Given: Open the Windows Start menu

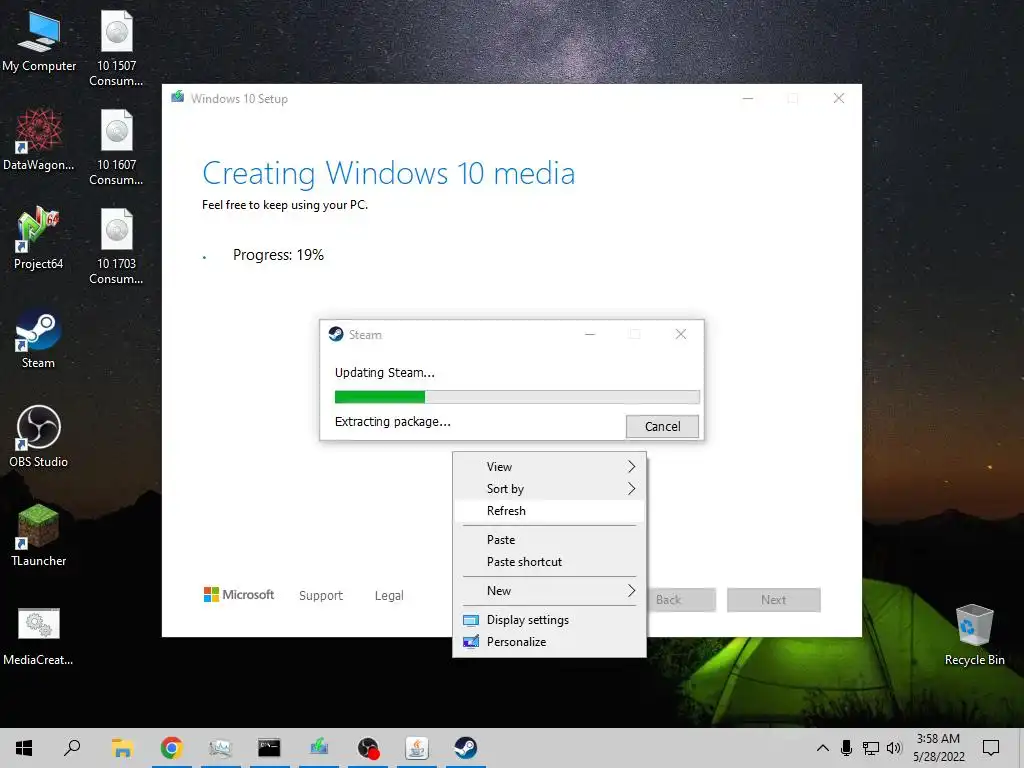Looking at the screenshot, I should click(x=24, y=748).
